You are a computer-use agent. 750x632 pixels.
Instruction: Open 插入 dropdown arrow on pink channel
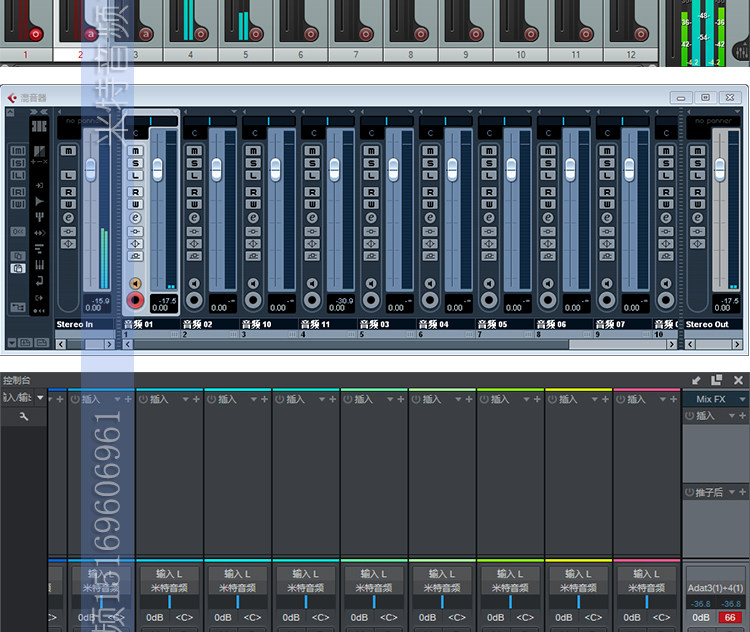pos(663,399)
